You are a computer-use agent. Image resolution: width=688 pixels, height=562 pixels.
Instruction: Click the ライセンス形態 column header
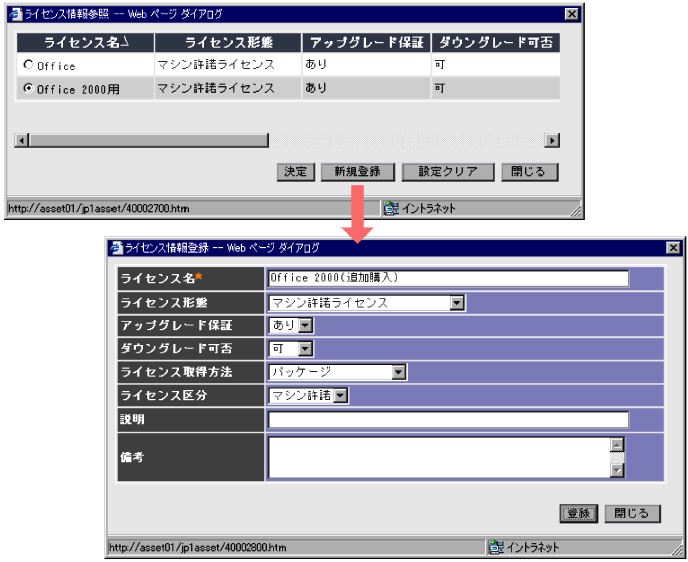[228, 43]
